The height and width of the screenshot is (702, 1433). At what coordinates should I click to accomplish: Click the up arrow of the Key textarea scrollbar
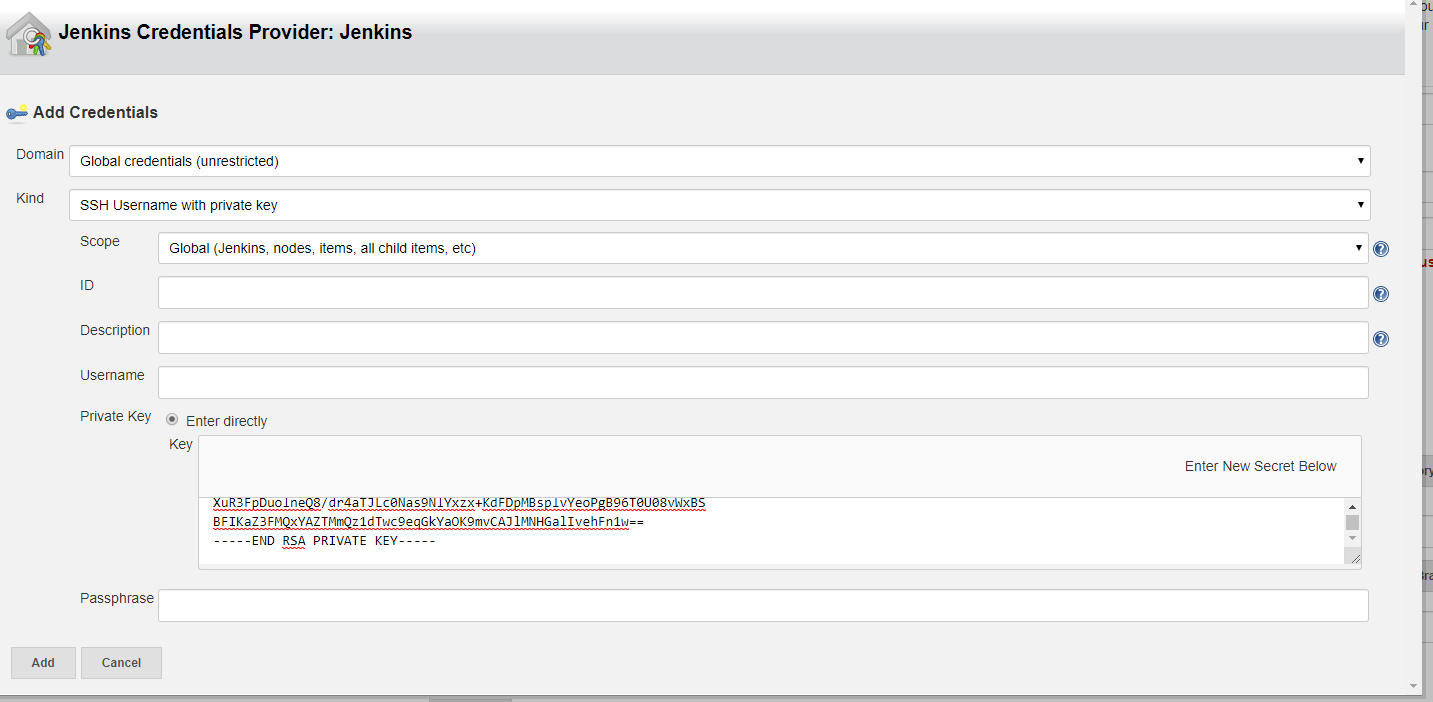[x=1352, y=507]
